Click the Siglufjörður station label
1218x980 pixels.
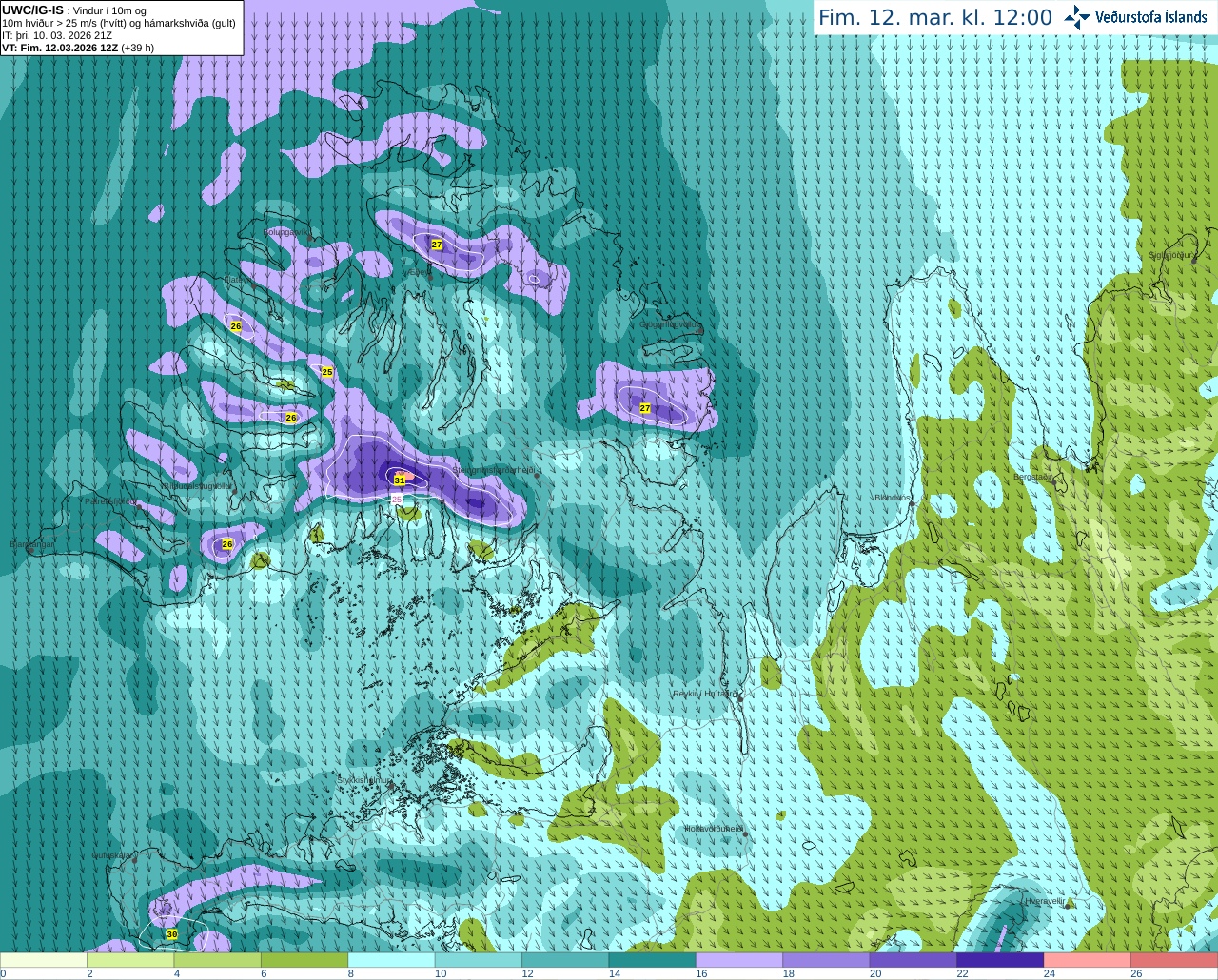(x=1170, y=255)
